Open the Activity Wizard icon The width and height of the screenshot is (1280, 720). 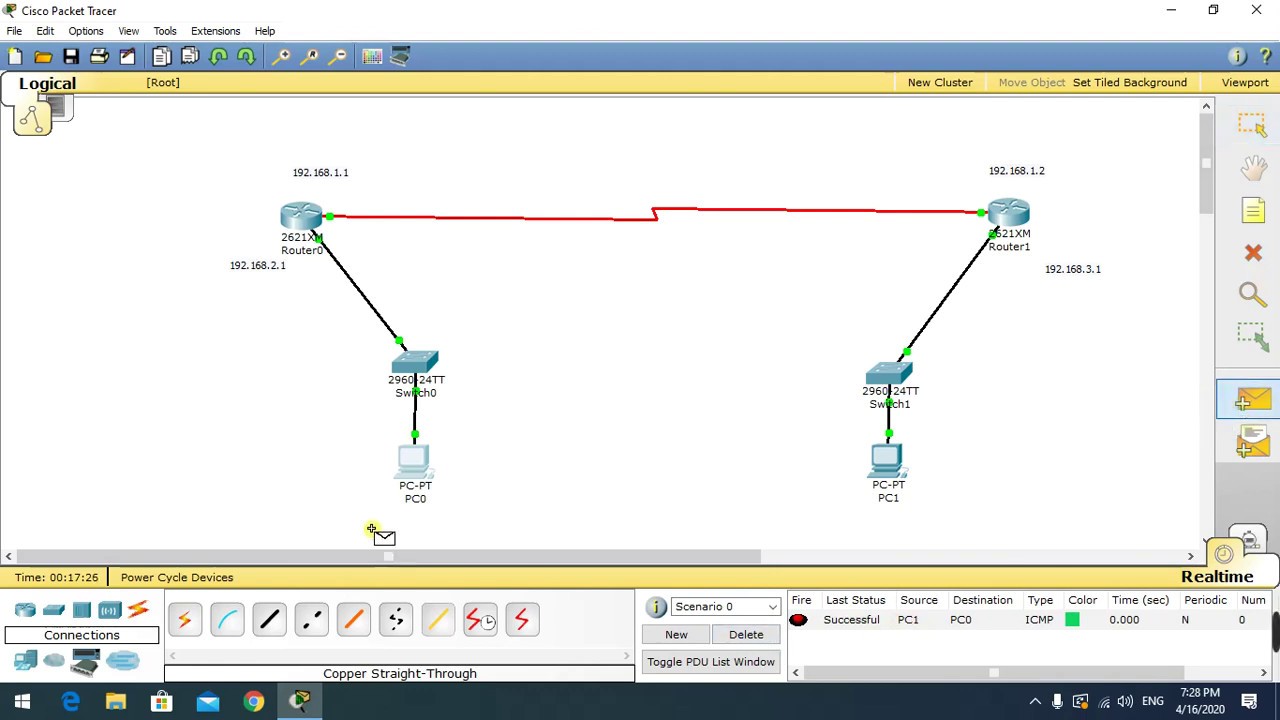pyautogui.click(x=127, y=57)
